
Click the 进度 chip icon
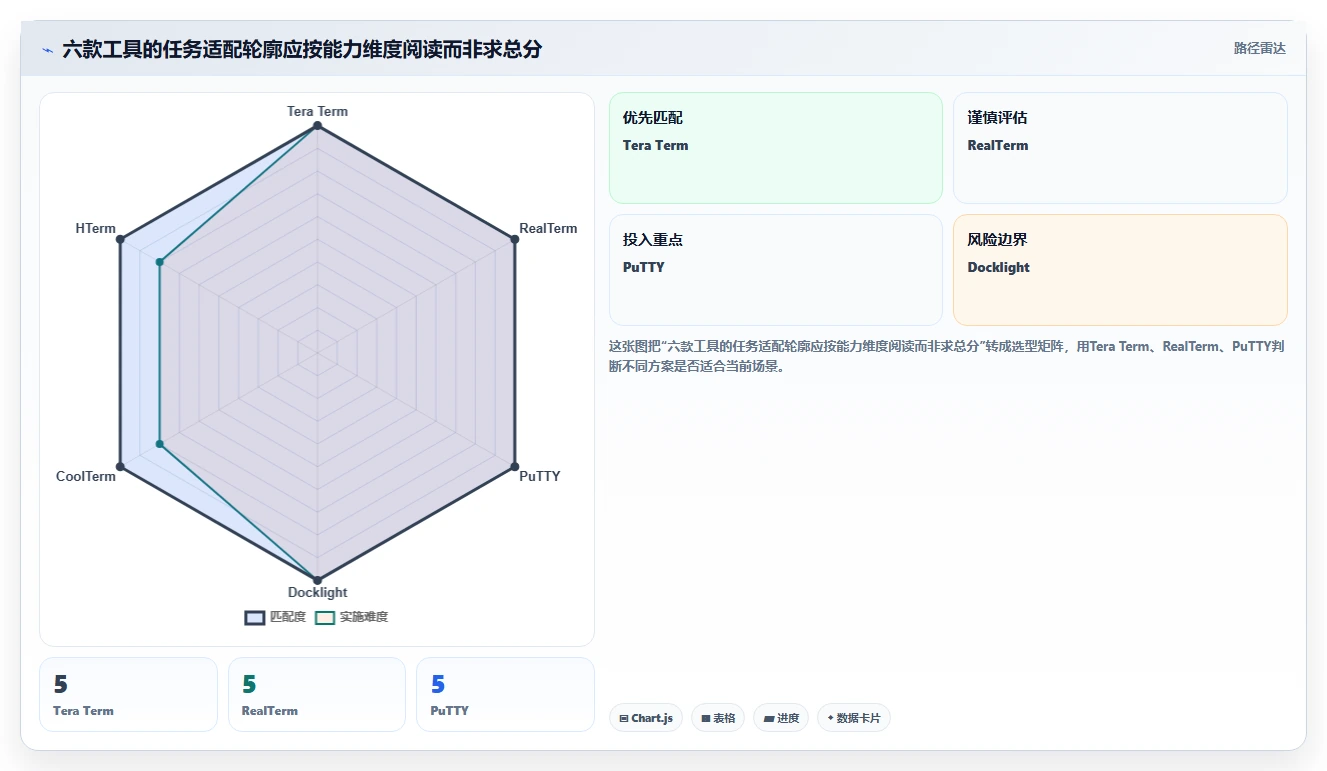pos(769,718)
